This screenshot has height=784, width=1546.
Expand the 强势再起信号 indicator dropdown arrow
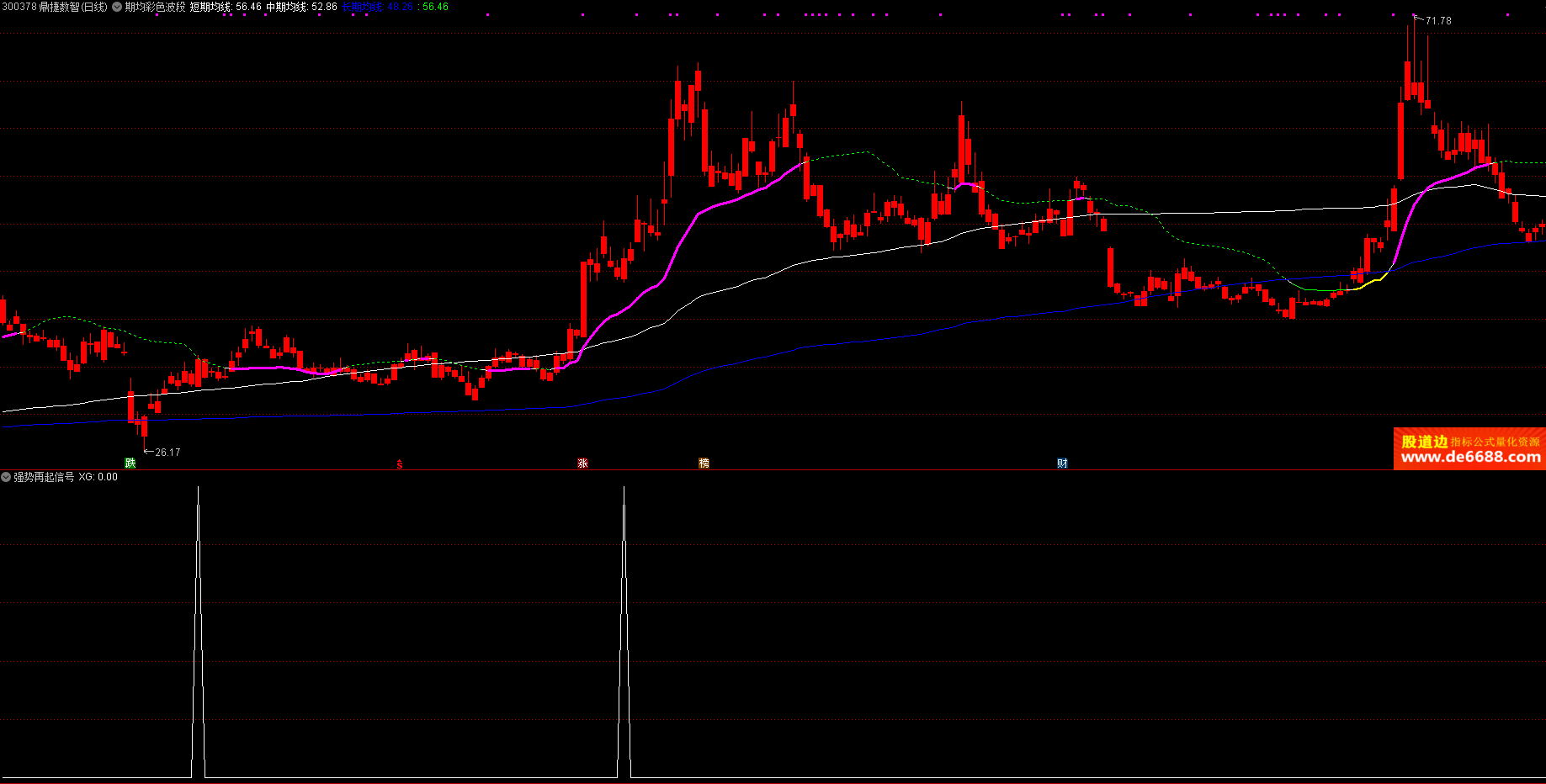tap(6, 477)
